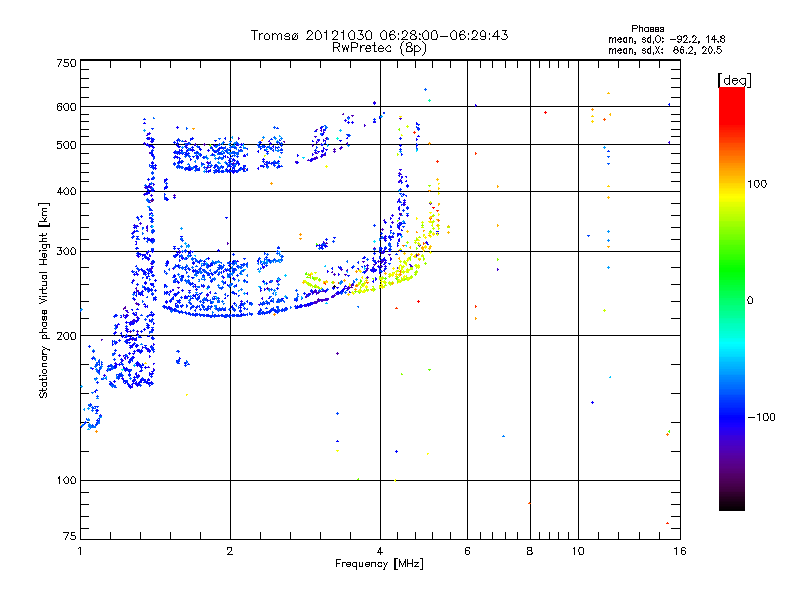The image size is (800, 600).
Task: Click the black bottom of the colorbar
Action: click(732, 503)
